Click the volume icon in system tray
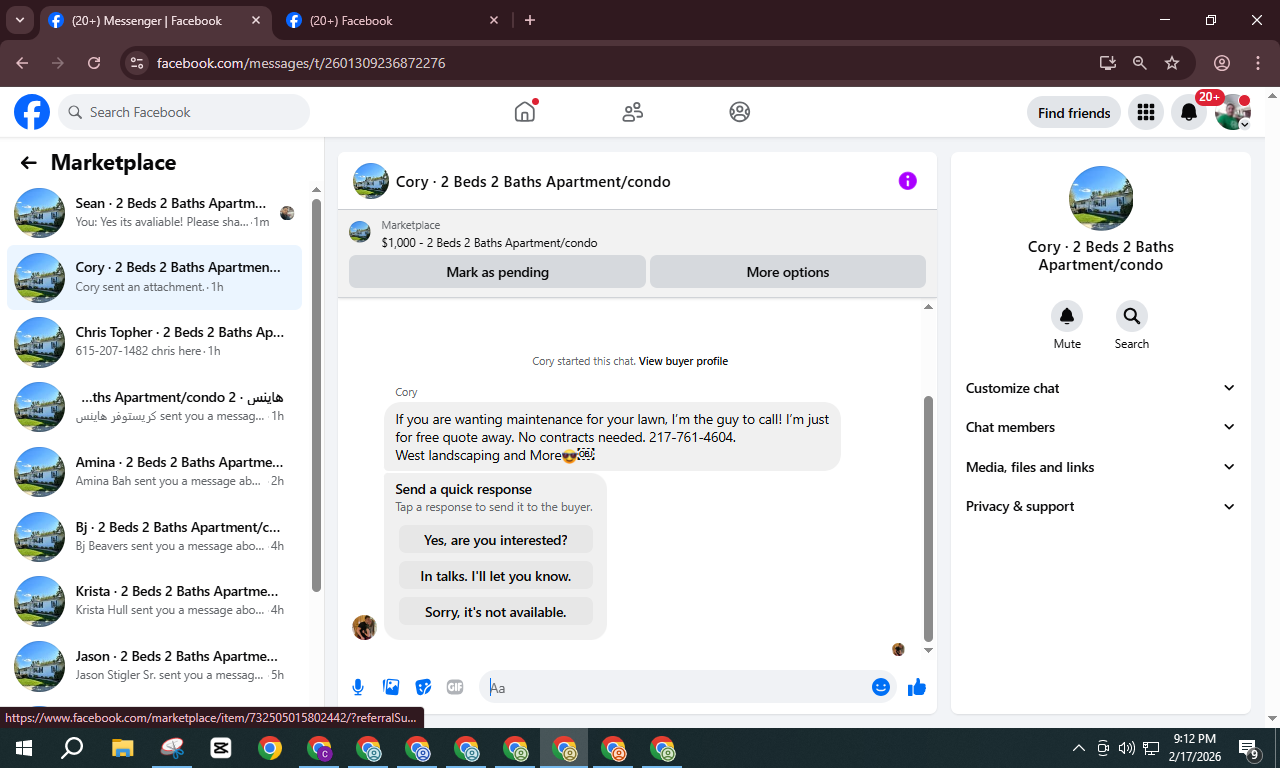 pos(1127,748)
